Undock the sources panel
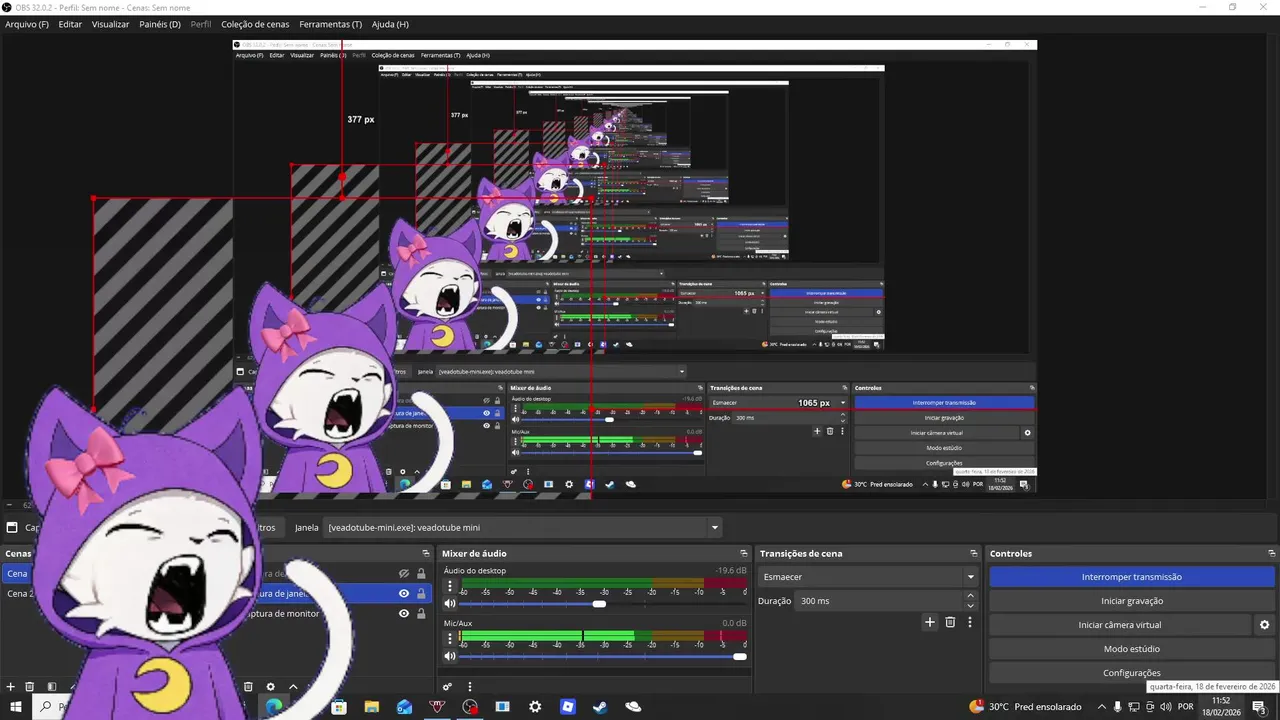Image resolution: width=1280 pixels, height=720 pixels. (427, 554)
